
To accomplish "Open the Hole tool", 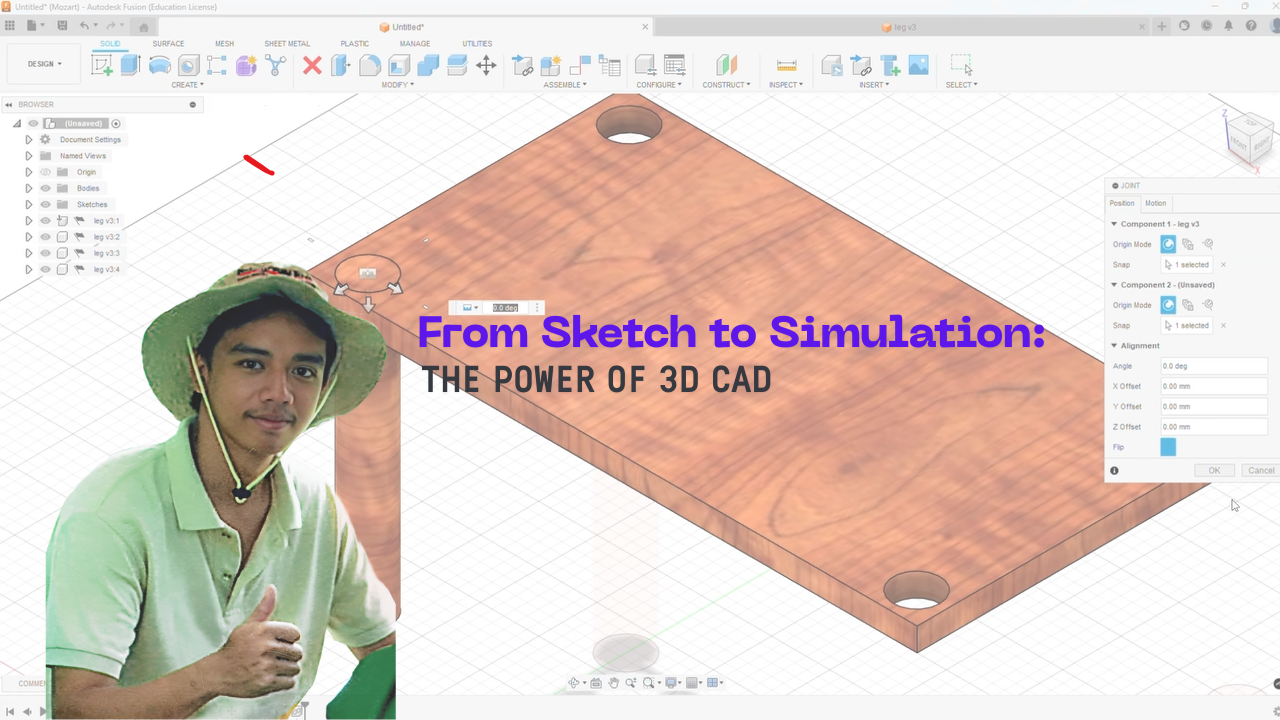I will pos(187,64).
